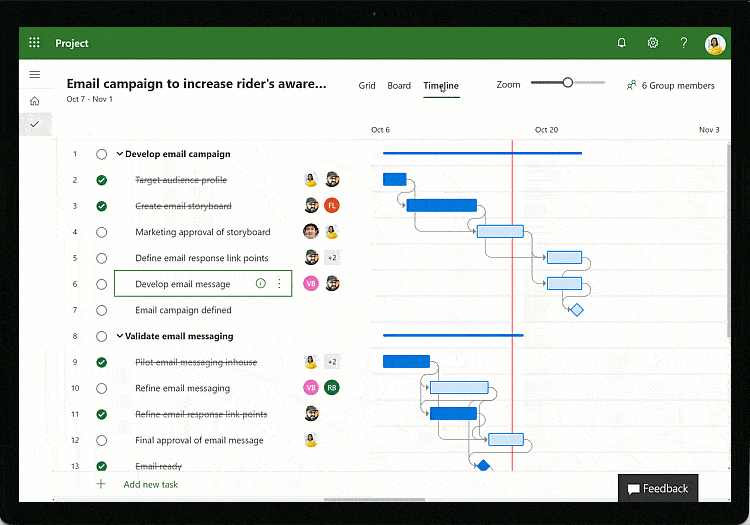Uncheck Create email storyboard task

101,206
